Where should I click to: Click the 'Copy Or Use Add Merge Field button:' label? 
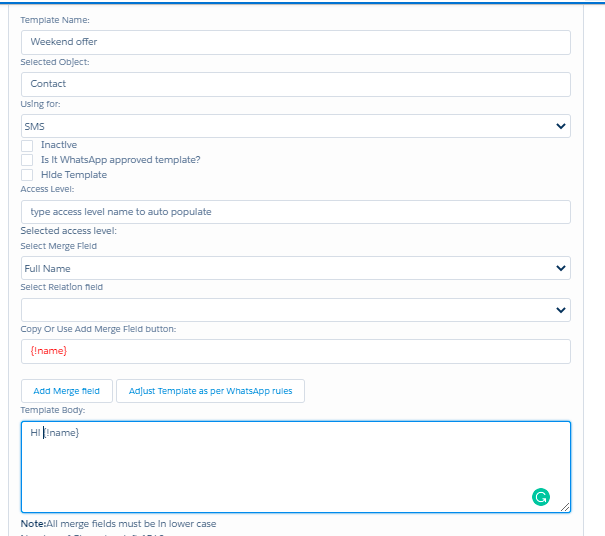coord(98,329)
